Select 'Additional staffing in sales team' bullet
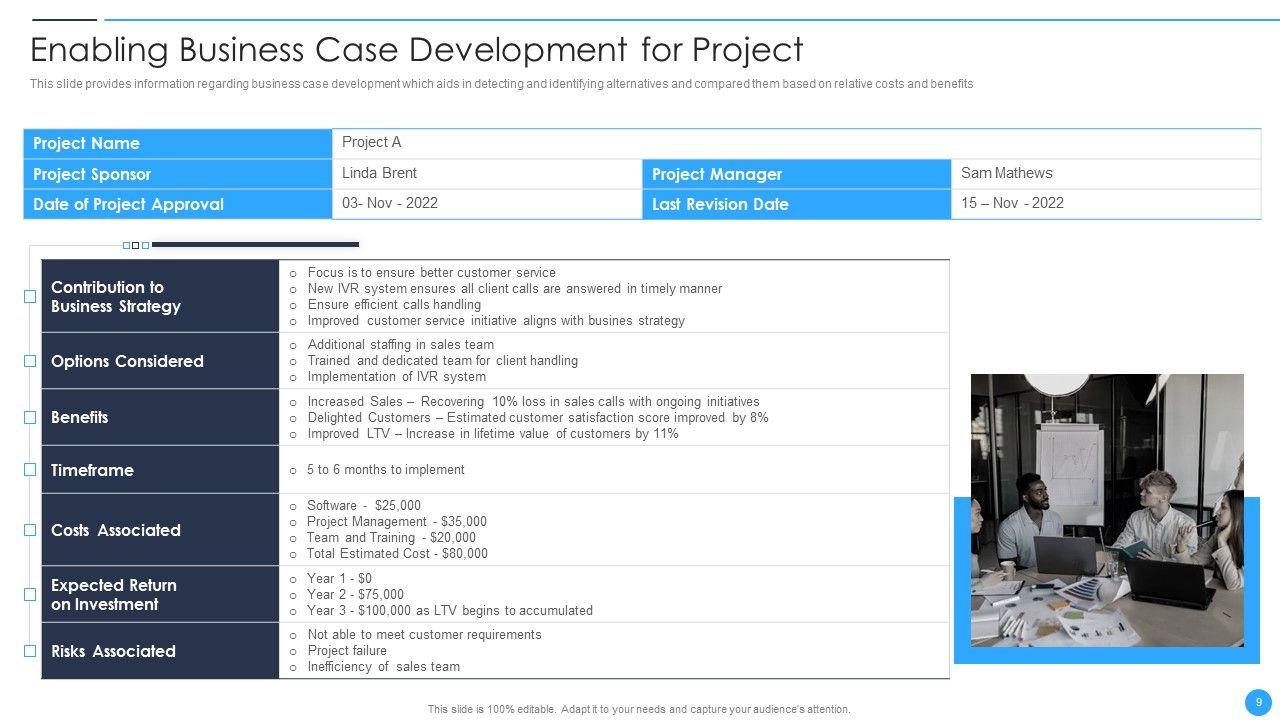 click(x=400, y=345)
